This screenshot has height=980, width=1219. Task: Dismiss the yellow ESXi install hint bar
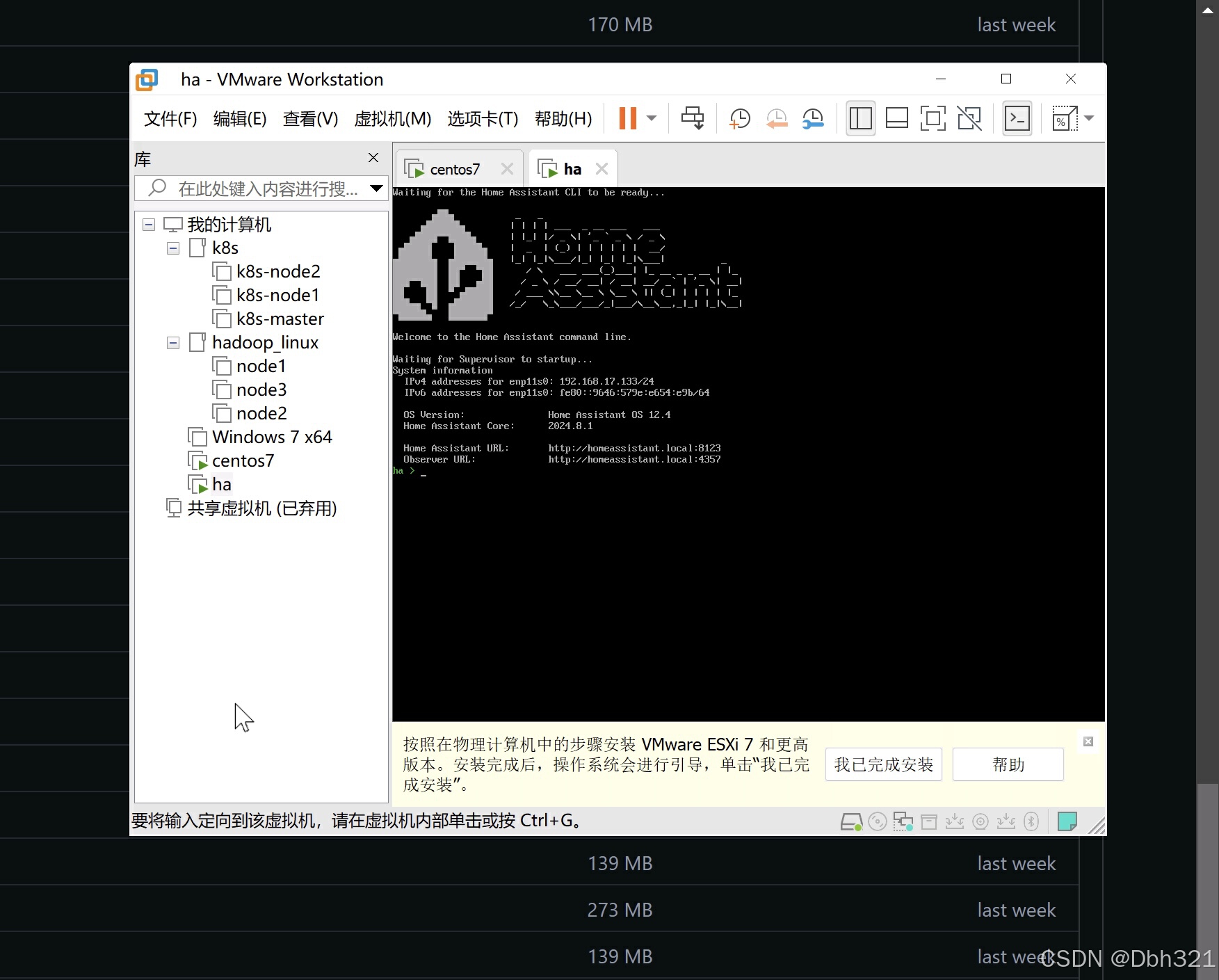coord(1088,741)
